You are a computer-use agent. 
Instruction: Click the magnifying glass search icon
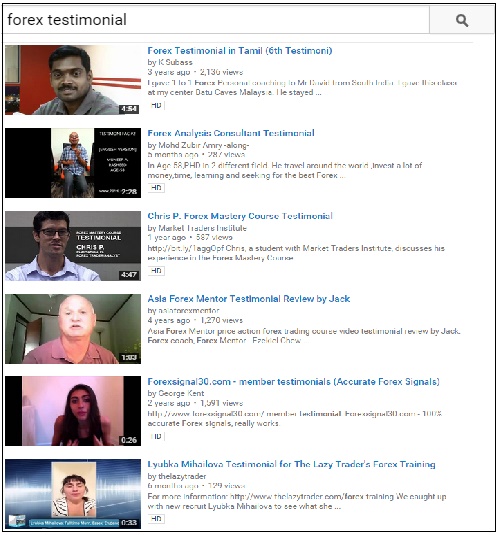tap(461, 20)
